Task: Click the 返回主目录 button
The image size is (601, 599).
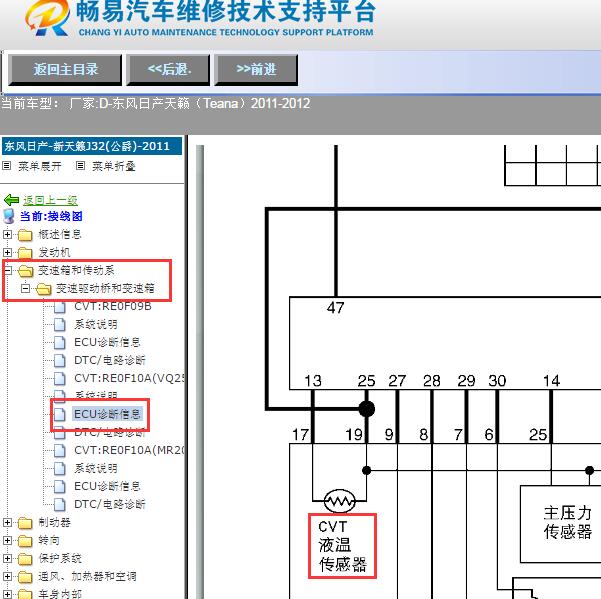Action: click(x=65, y=70)
